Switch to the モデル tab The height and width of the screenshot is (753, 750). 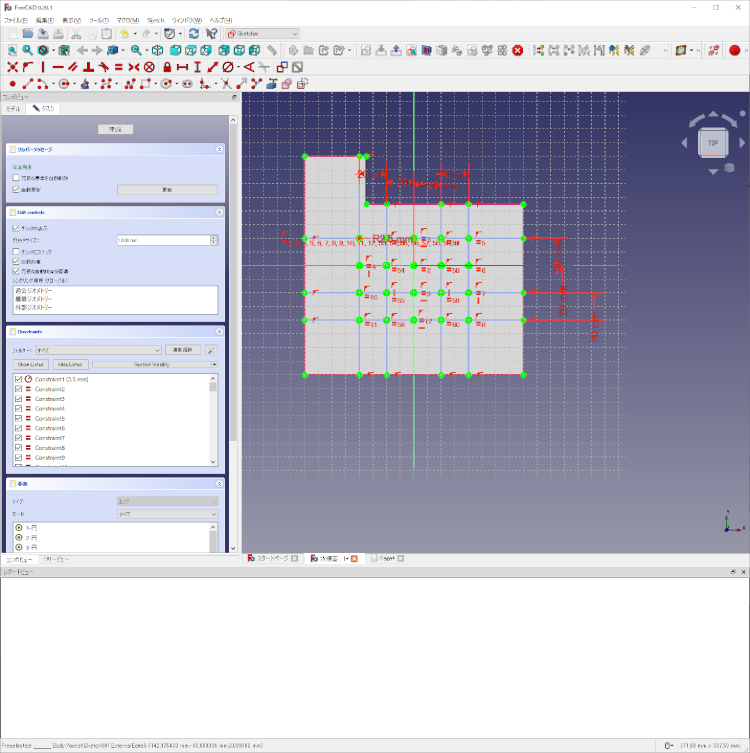[14, 108]
